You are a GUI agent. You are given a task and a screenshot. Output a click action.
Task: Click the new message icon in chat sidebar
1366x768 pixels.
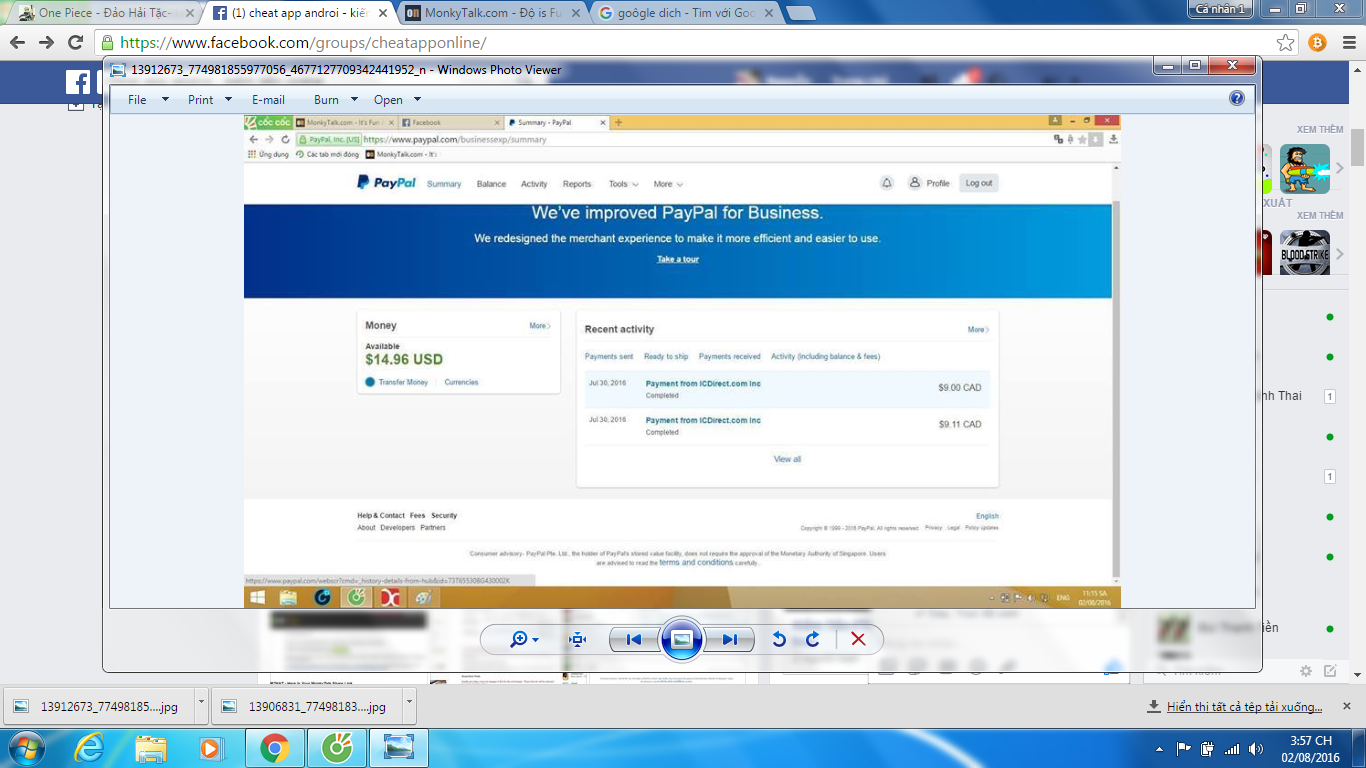[x=1330, y=671]
